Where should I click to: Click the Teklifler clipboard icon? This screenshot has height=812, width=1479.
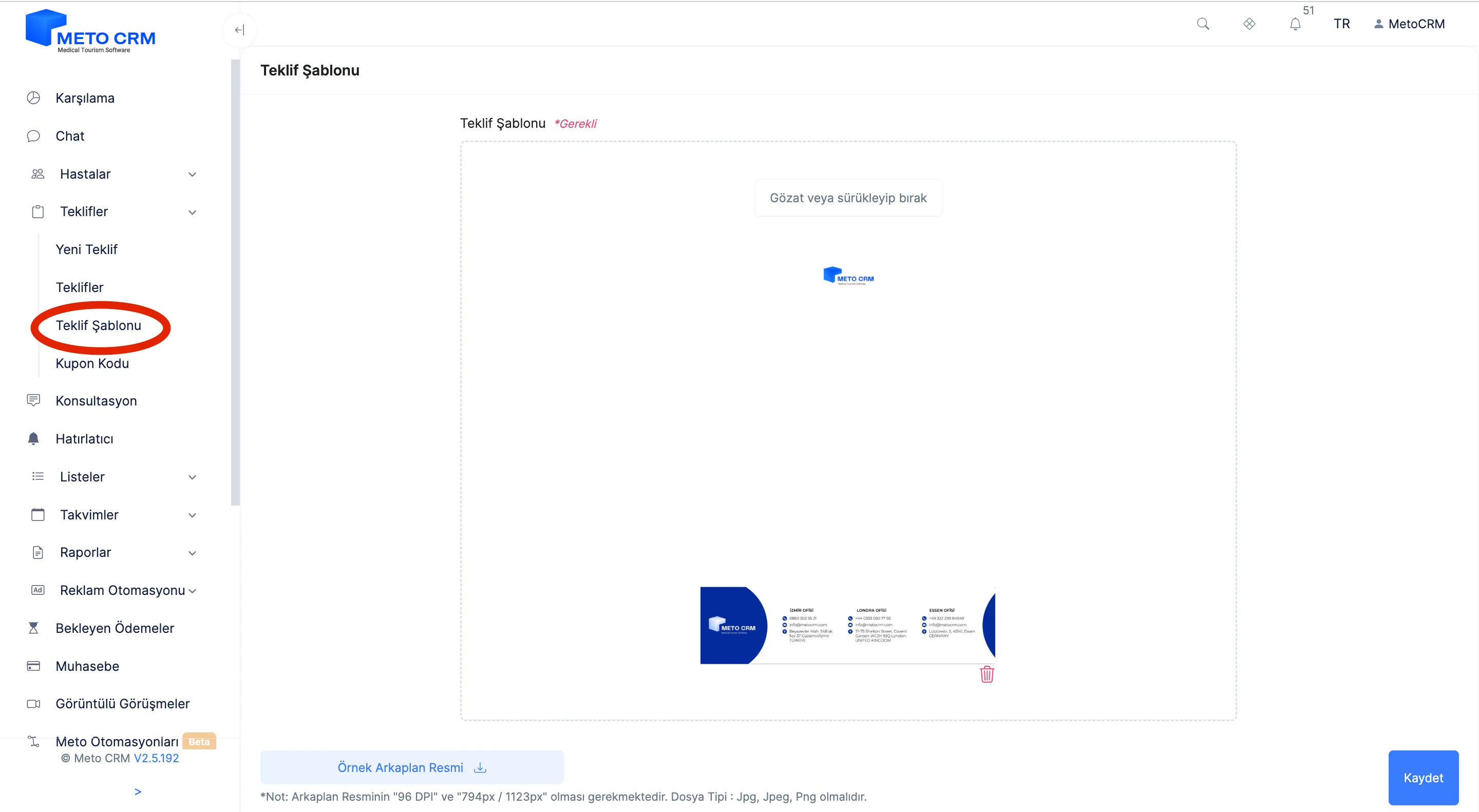click(x=38, y=212)
